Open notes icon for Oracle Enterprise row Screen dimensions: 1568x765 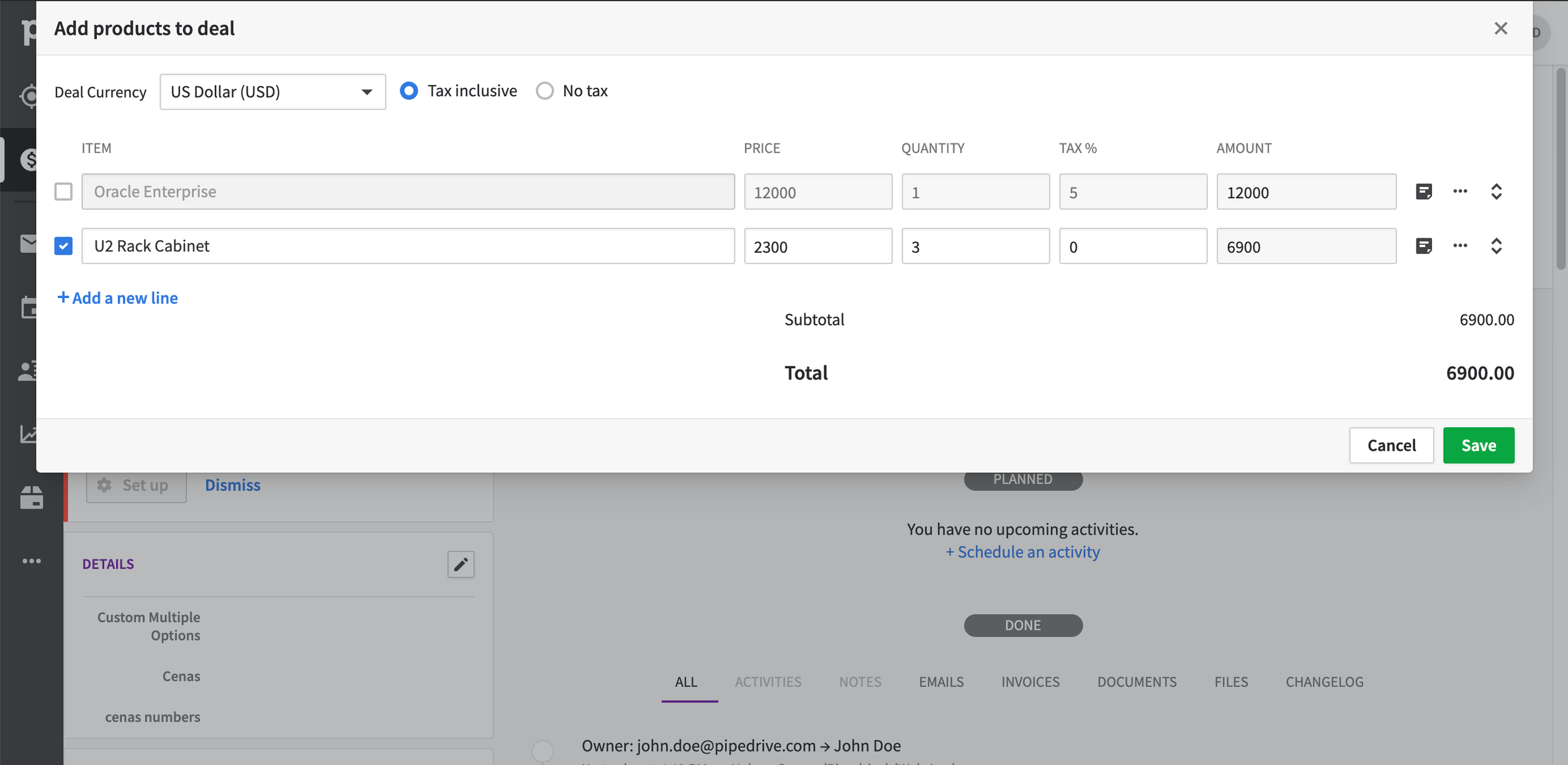point(1423,191)
